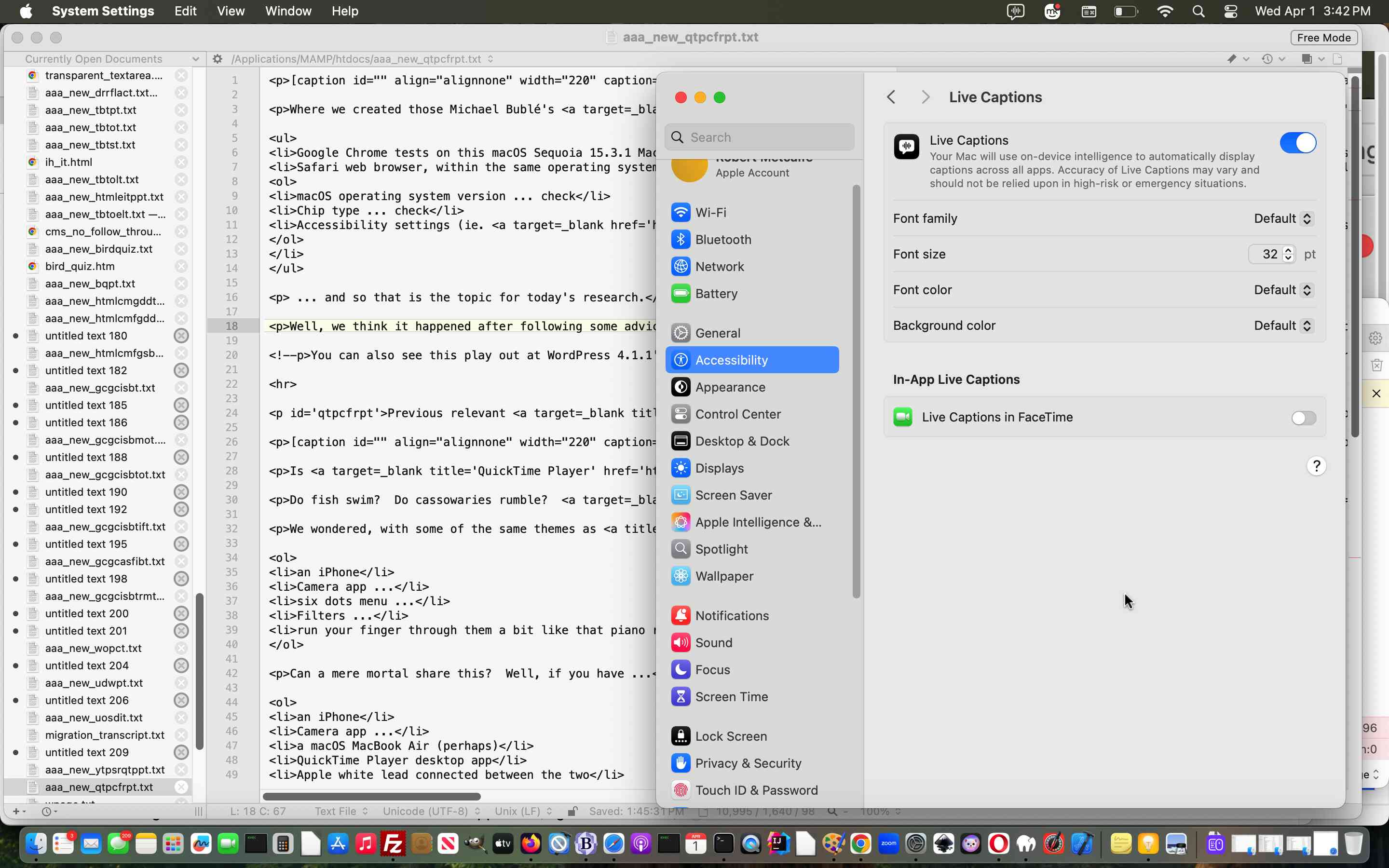Screen dimensions: 1389x868
Task: Expand Background color popup menu
Action: [1283, 325]
